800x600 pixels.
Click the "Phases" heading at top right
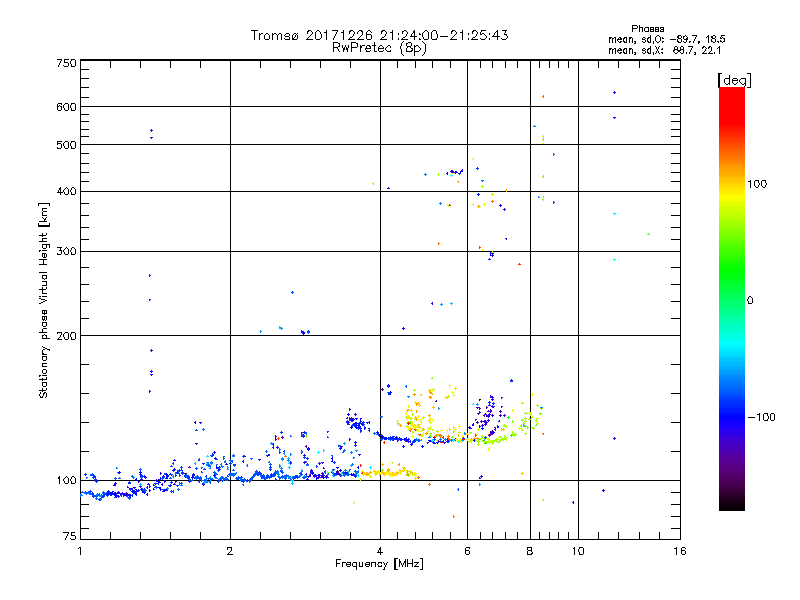647,29
